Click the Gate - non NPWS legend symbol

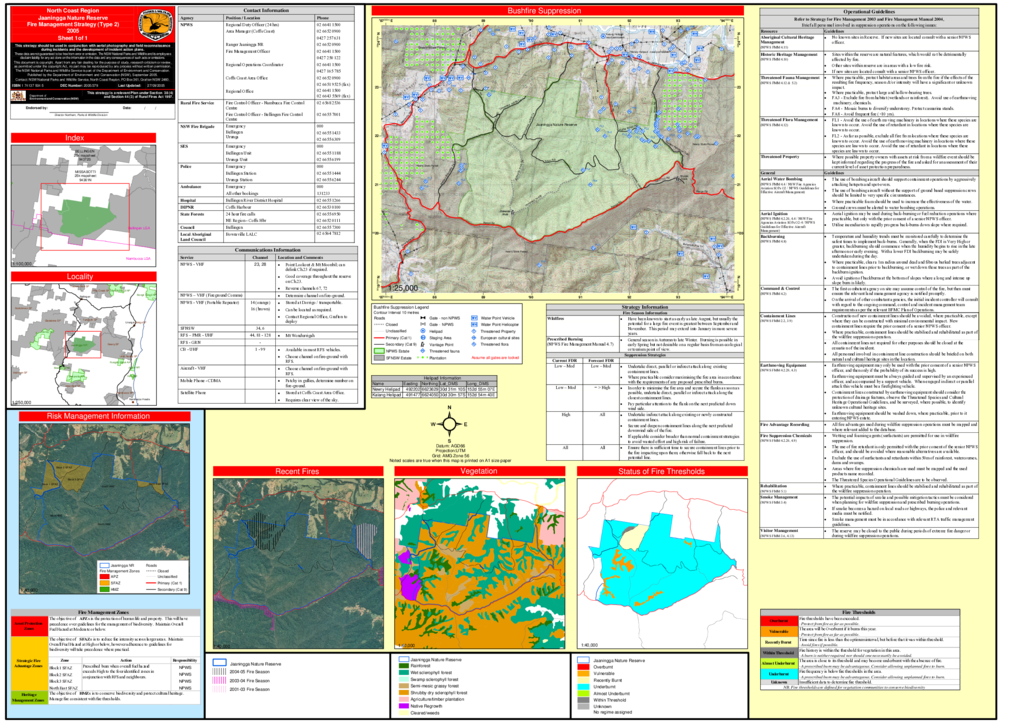423,318
